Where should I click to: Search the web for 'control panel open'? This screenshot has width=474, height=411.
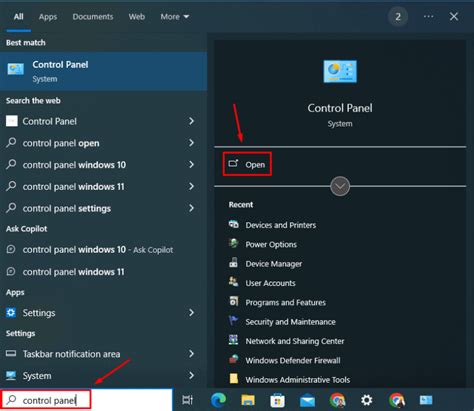(103, 143)
